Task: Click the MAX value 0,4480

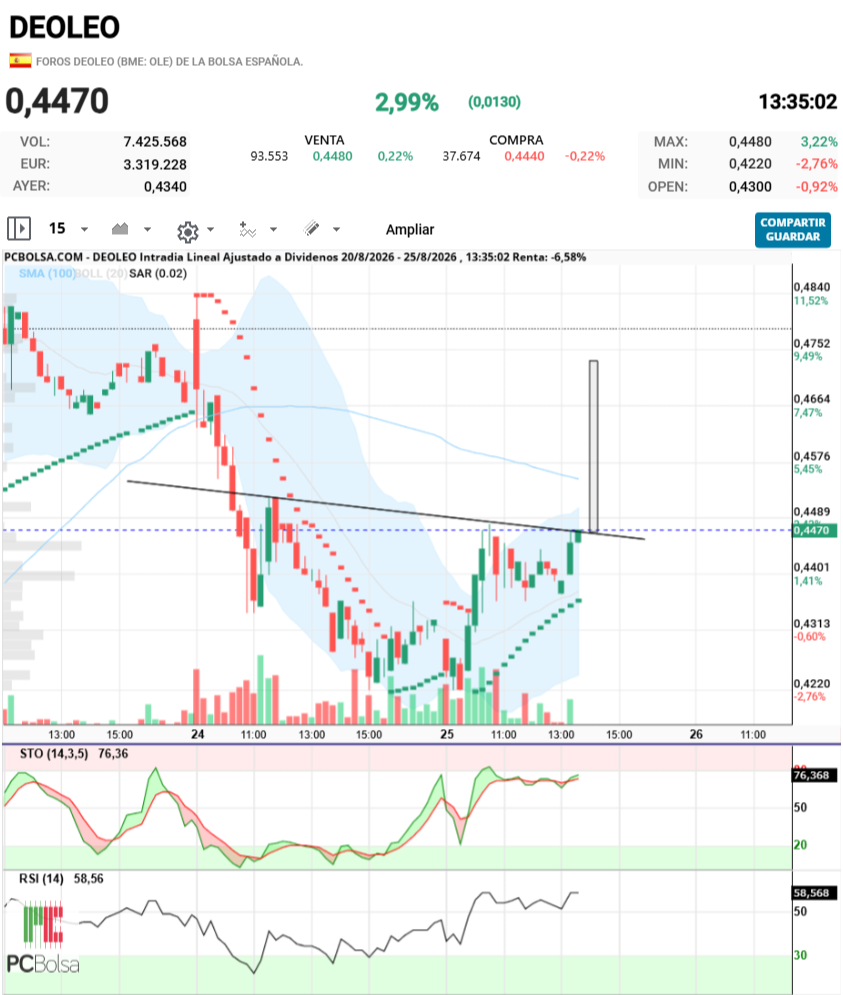Action: coord(750,142)
